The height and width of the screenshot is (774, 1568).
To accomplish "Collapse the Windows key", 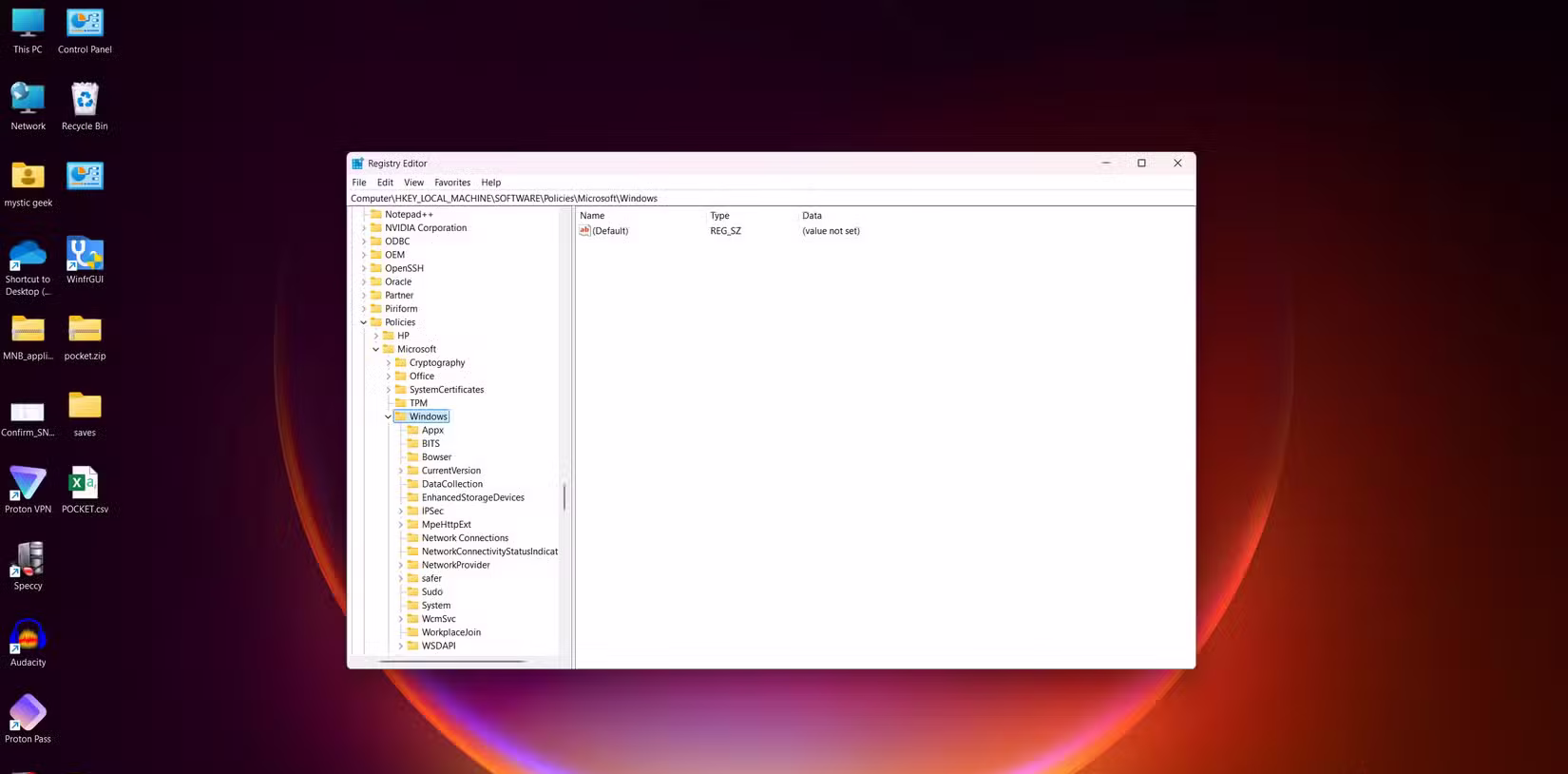I will [x=389, y=416].
